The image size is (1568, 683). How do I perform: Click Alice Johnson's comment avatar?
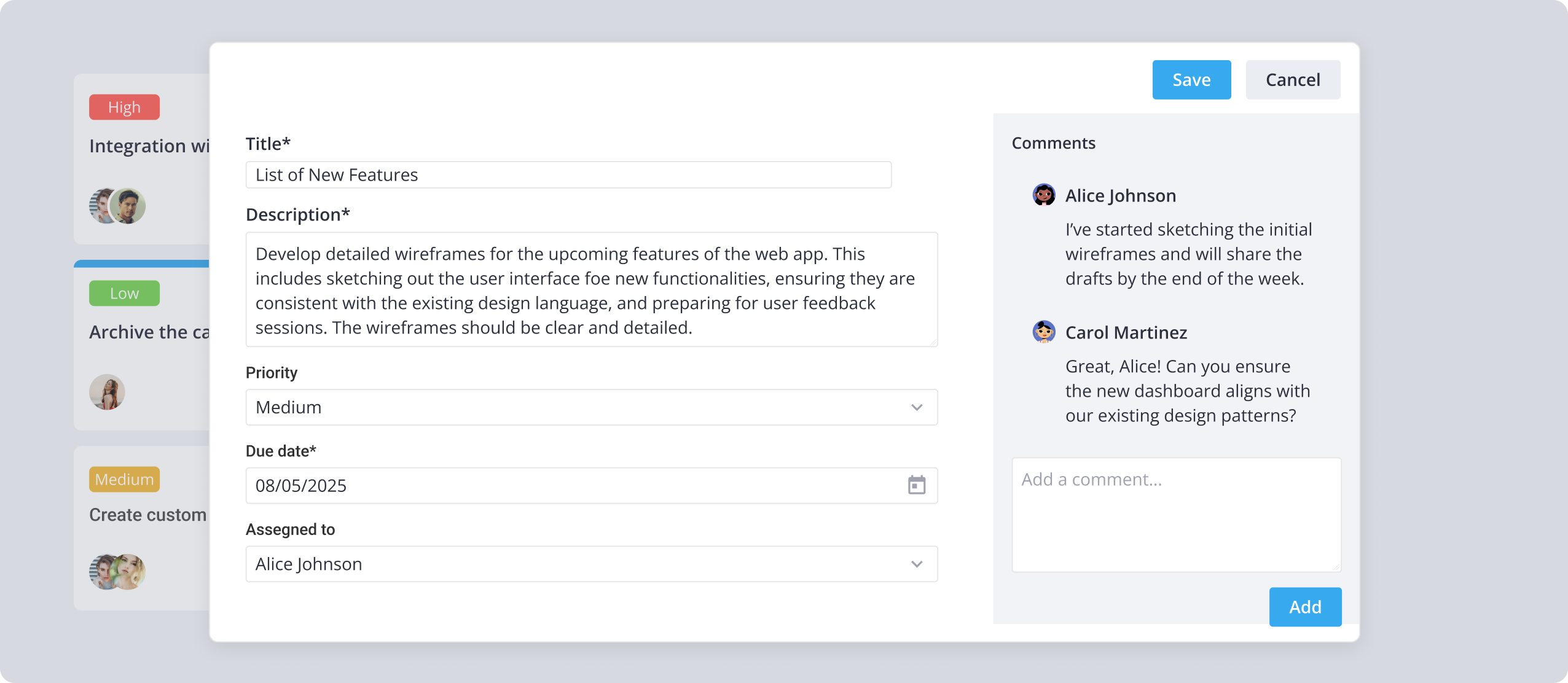click(x=1044, y=195)
